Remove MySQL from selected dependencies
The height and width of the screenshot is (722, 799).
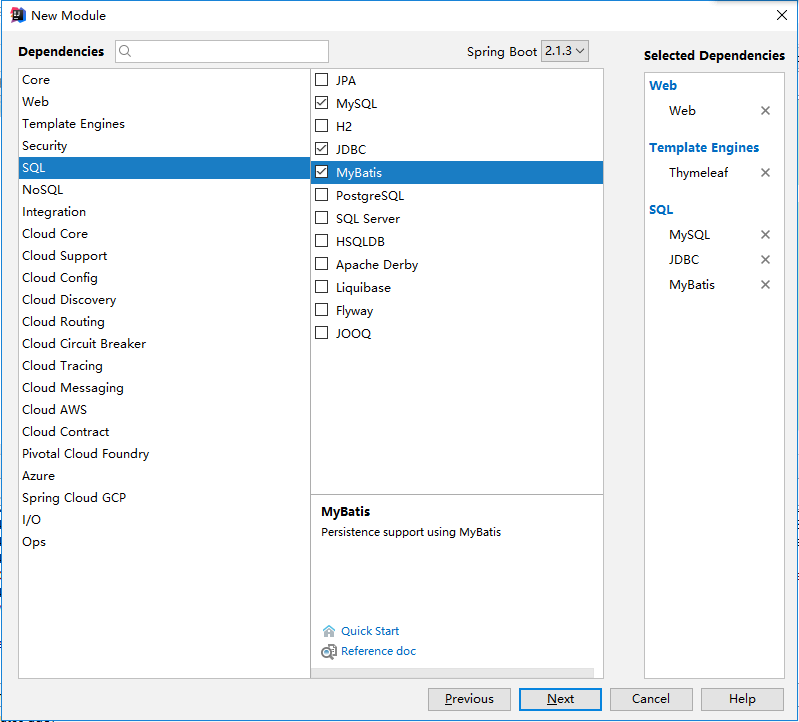pos(765,234)
